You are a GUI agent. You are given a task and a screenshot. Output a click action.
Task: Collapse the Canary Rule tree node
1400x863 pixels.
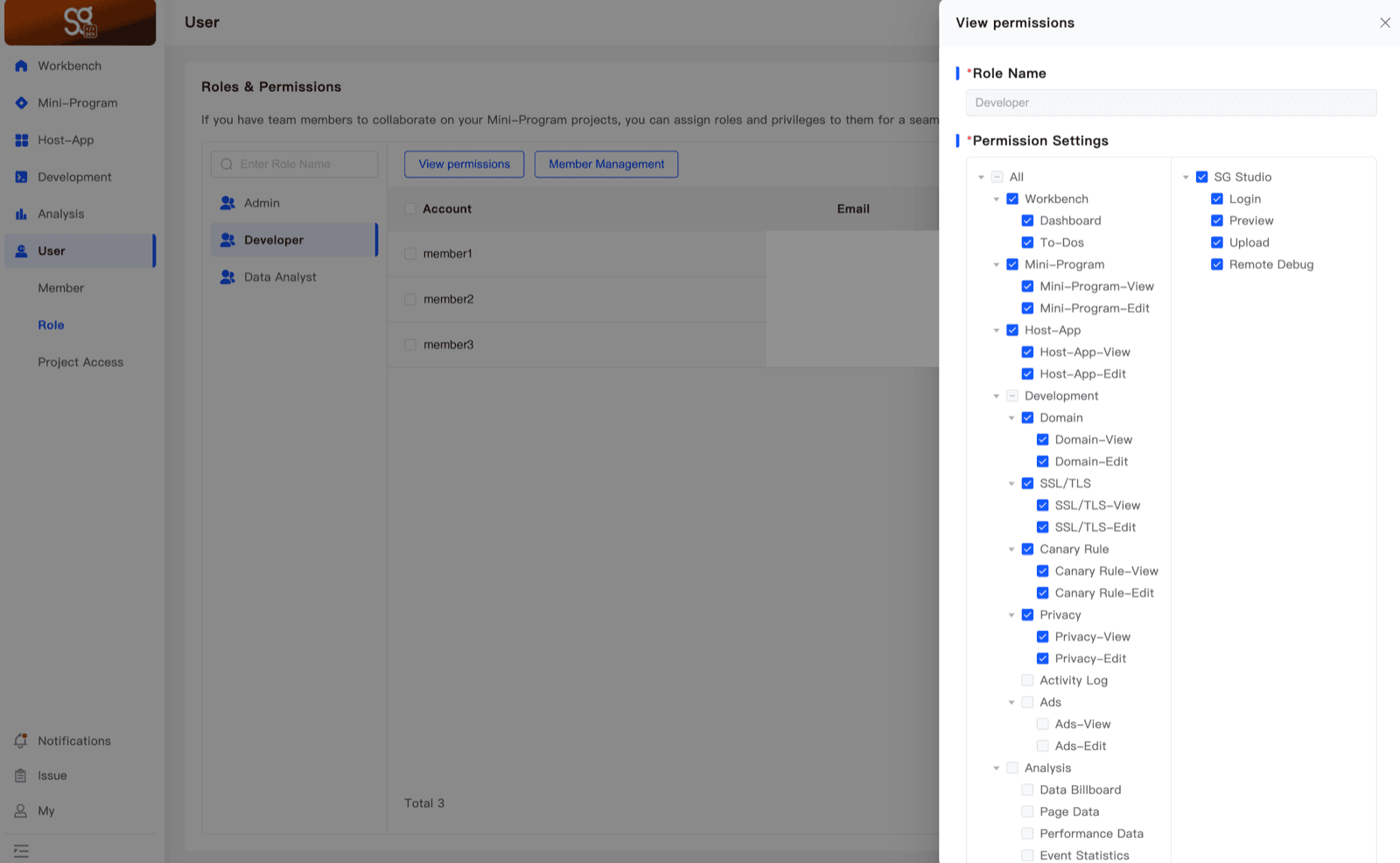click(1011, 550)
